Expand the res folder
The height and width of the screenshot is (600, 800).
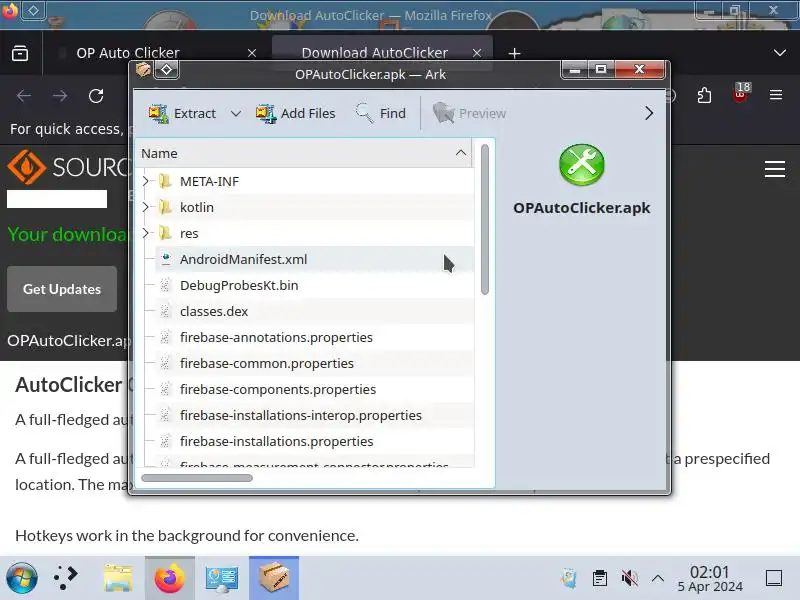145,233
